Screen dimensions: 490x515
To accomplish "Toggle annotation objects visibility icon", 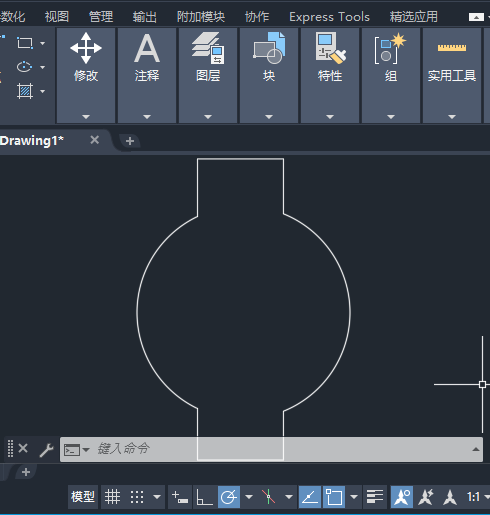I will point(402,497).
